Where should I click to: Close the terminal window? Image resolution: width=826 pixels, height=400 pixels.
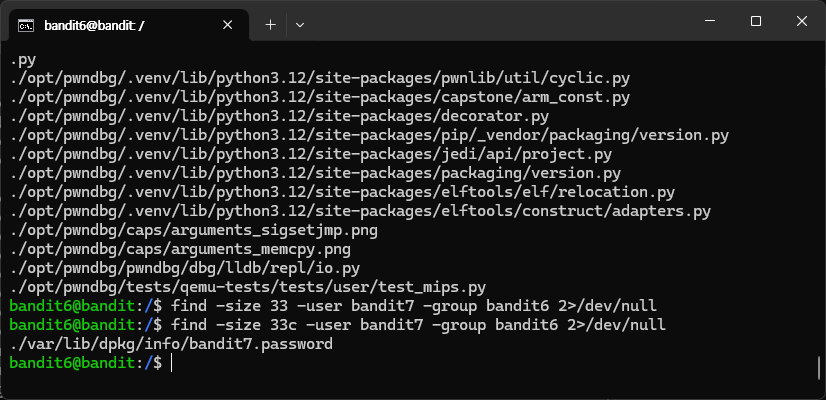[x=802, y=21]
